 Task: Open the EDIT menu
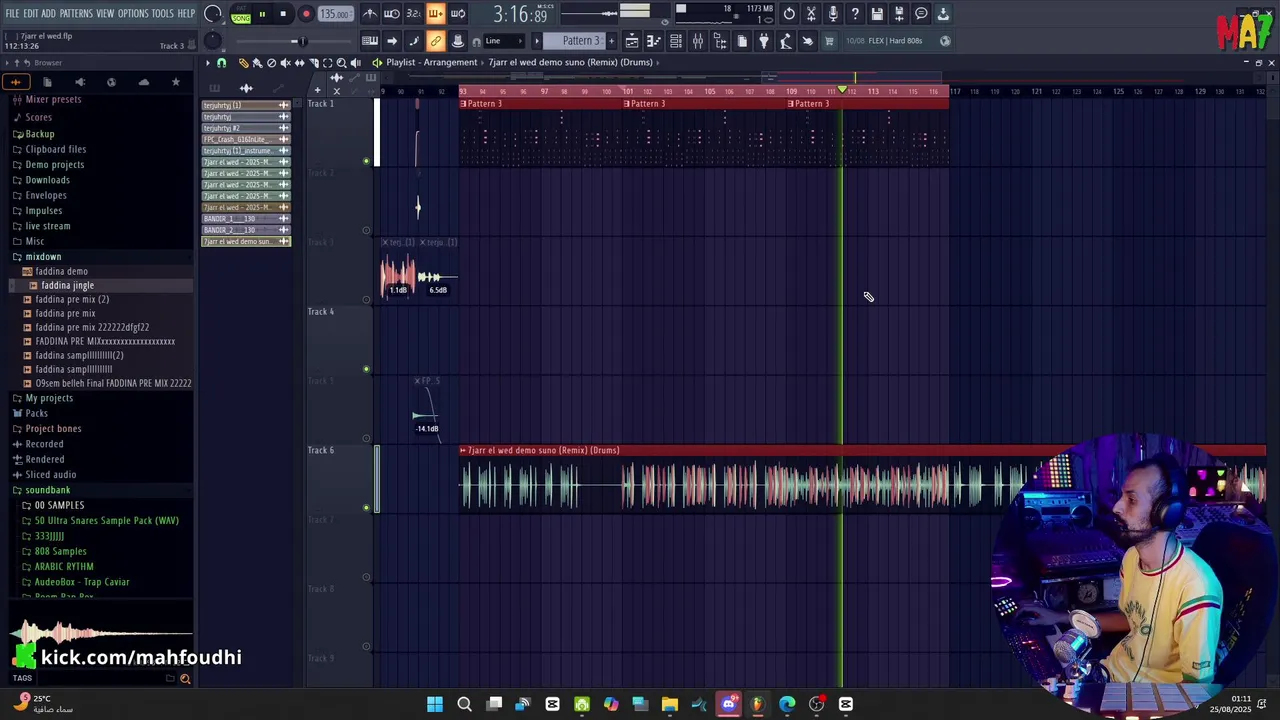[x=30, y=13]
